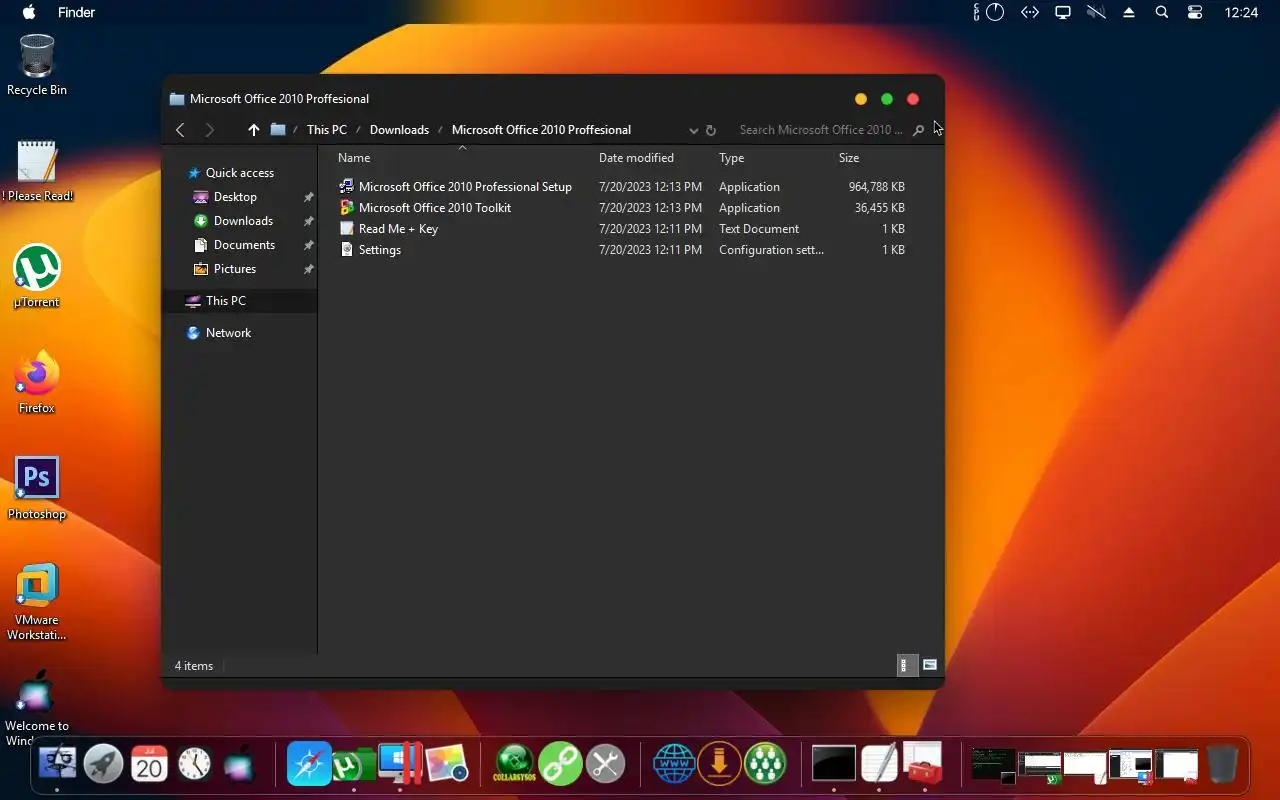The width and height of the screenshot is (1280, 800).
Task: Open the address bar history dropdown chevron
Action: [x=693, y=130]
